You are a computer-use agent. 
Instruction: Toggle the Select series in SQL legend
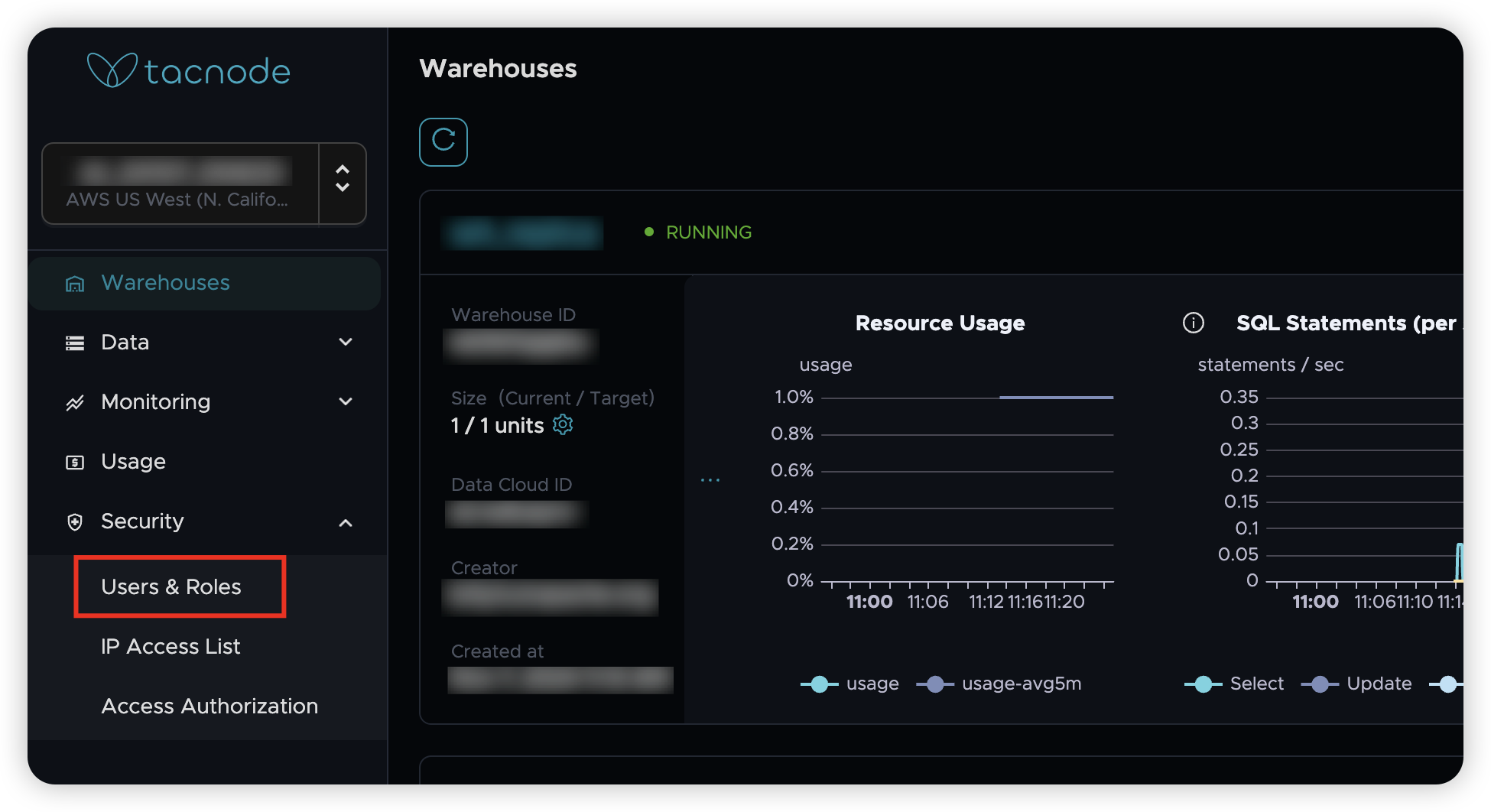coord(1233,684)
